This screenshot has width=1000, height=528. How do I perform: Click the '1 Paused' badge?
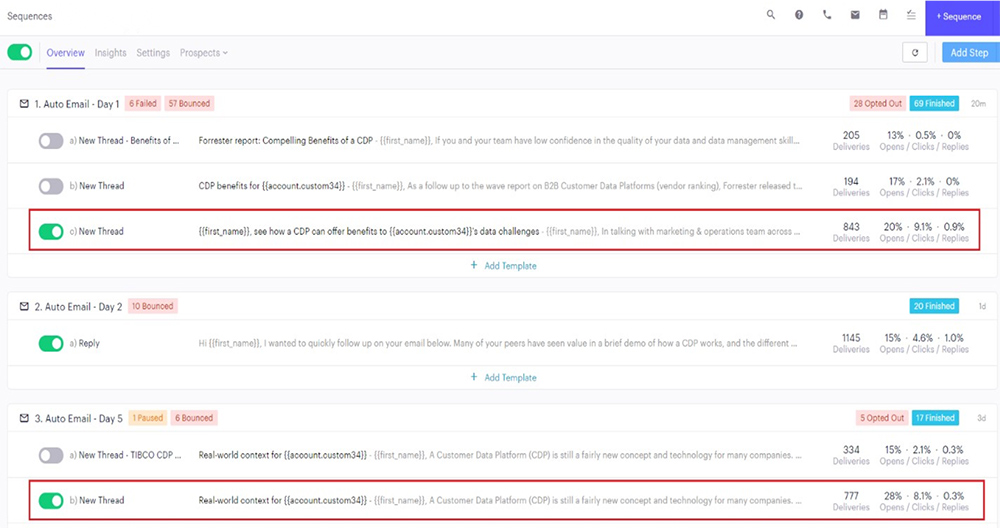pos(148,418)
